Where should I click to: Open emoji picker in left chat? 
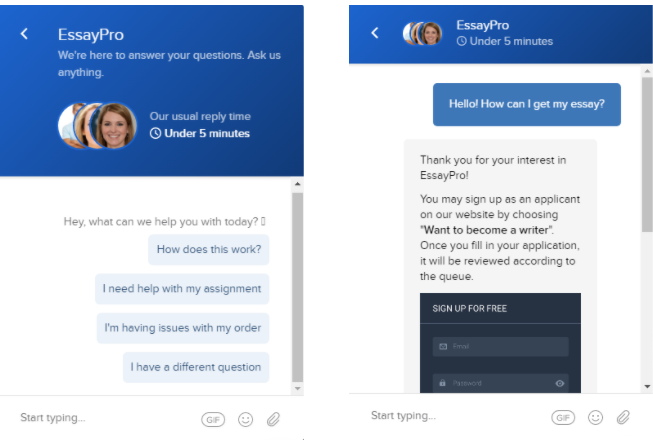pyautogui.click(x=245, y=419)
